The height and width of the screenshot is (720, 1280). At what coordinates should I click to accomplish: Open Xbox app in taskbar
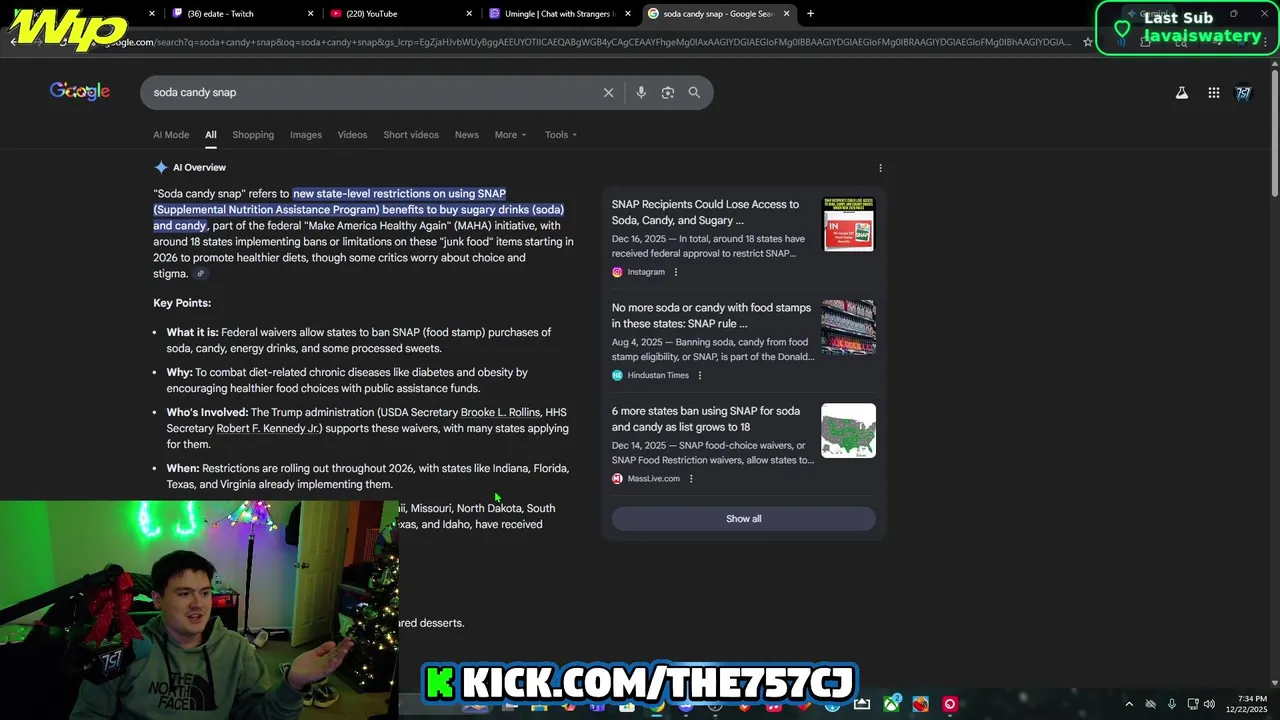point(891,704)
